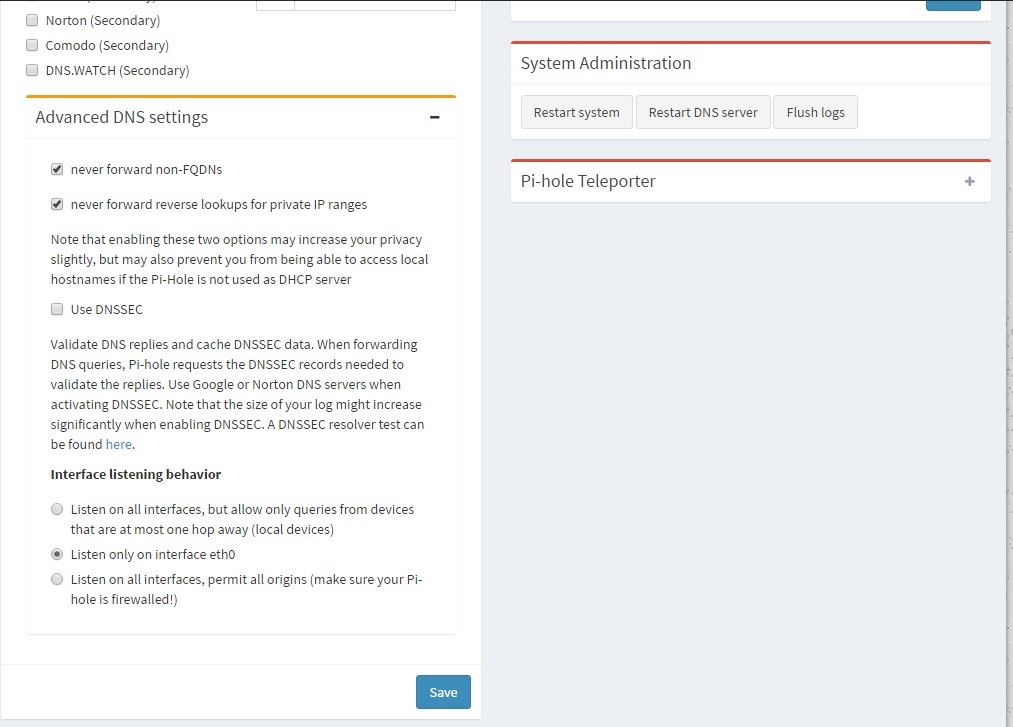
Task: Click the privacy note paragraph about DHCP server
Action: [240, 259]
